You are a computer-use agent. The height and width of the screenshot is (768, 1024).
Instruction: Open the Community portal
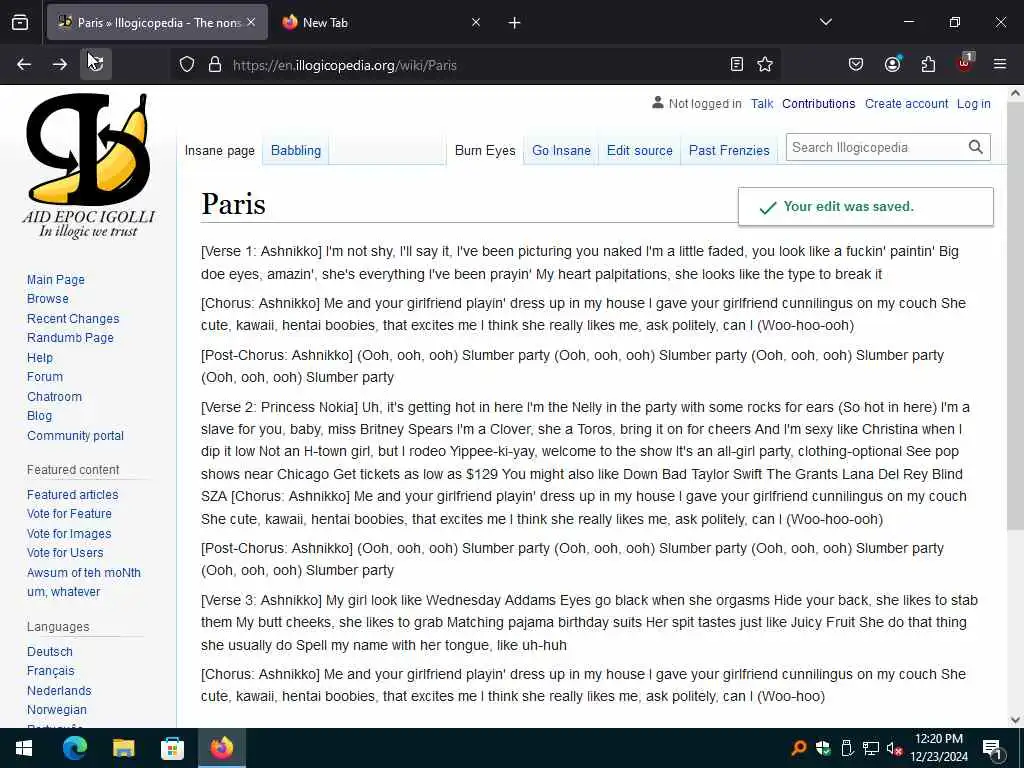75,436
